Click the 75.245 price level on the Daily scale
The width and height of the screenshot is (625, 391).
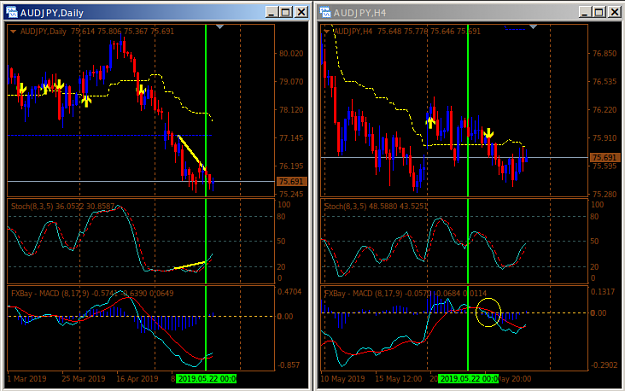pyautogui.click(x=291, y=194)
